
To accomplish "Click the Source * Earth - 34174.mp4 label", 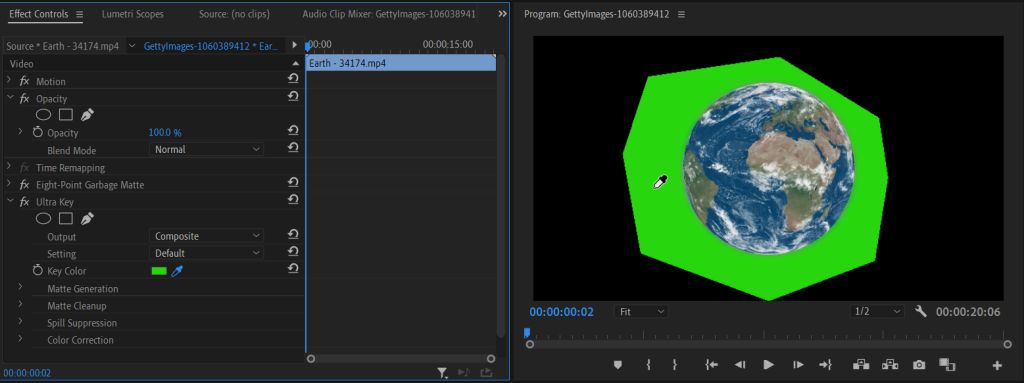I will pos(63,46).
